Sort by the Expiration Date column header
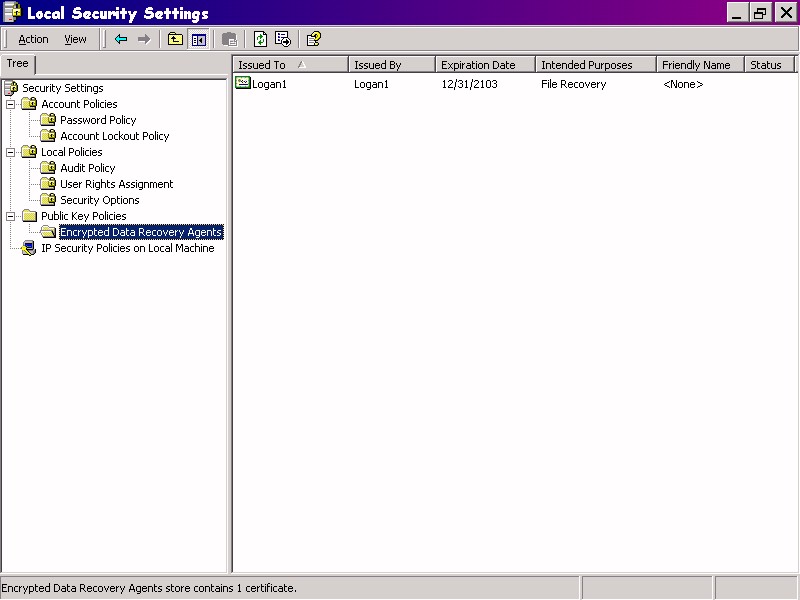Viewport: 800px width, 600px height. (x=478, y=65)
